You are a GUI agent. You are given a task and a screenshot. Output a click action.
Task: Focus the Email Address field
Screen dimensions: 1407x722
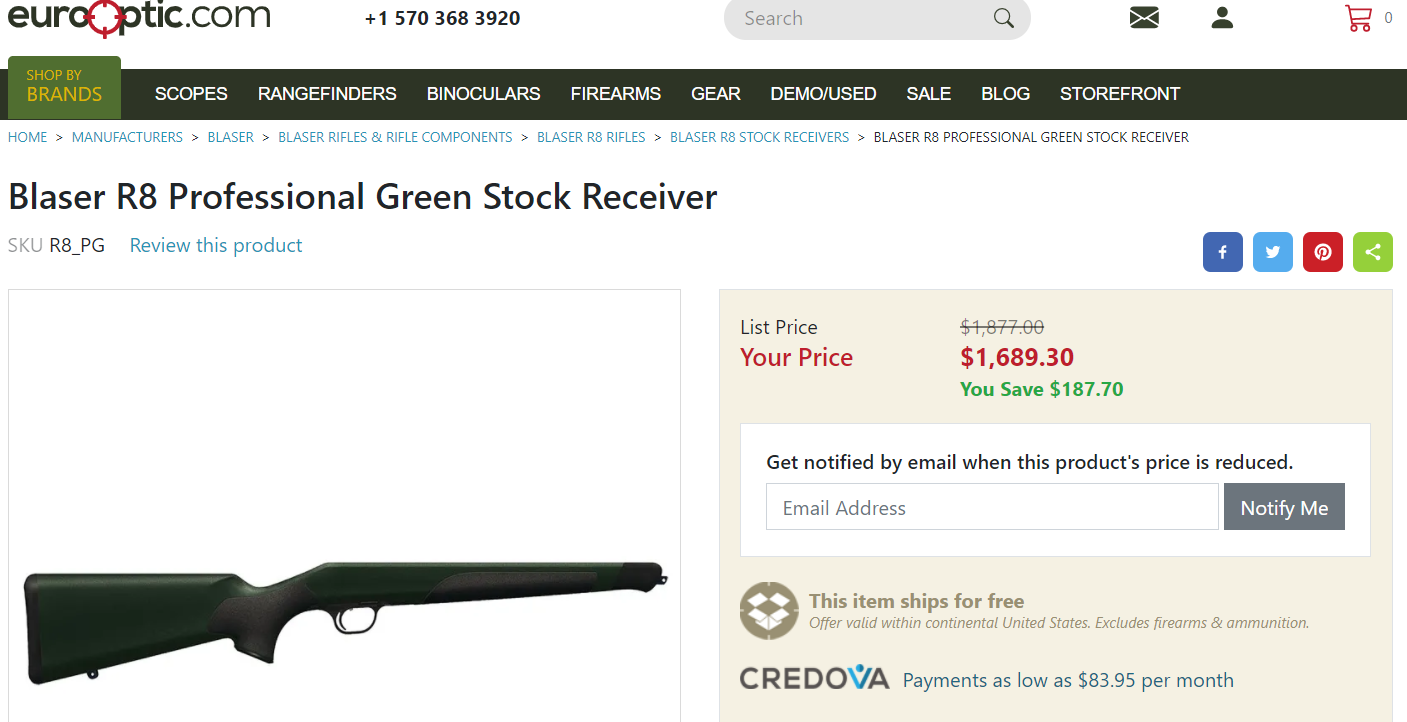[992, 507]
